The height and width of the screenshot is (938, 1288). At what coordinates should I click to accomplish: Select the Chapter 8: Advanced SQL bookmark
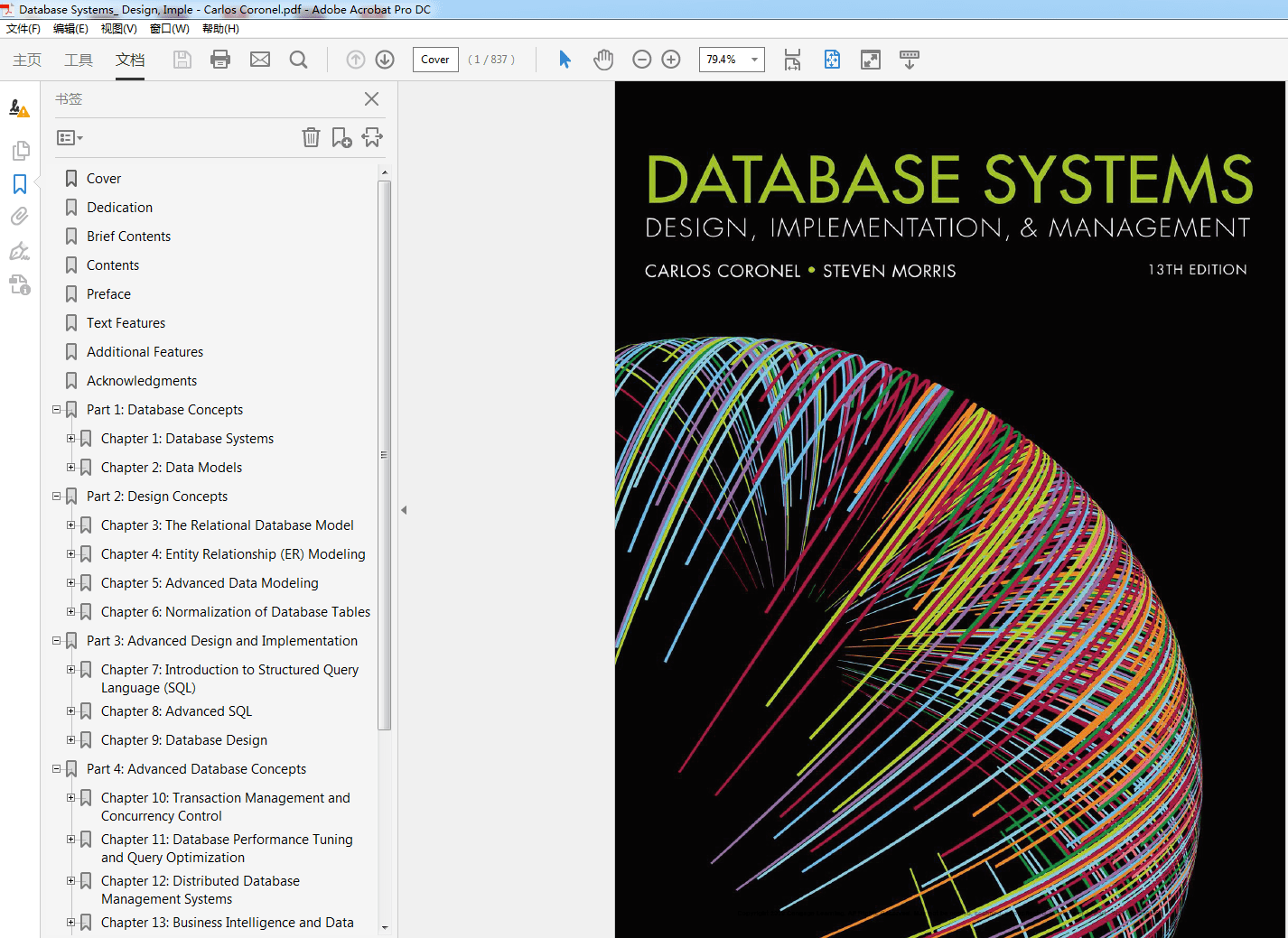coord(175,710)
